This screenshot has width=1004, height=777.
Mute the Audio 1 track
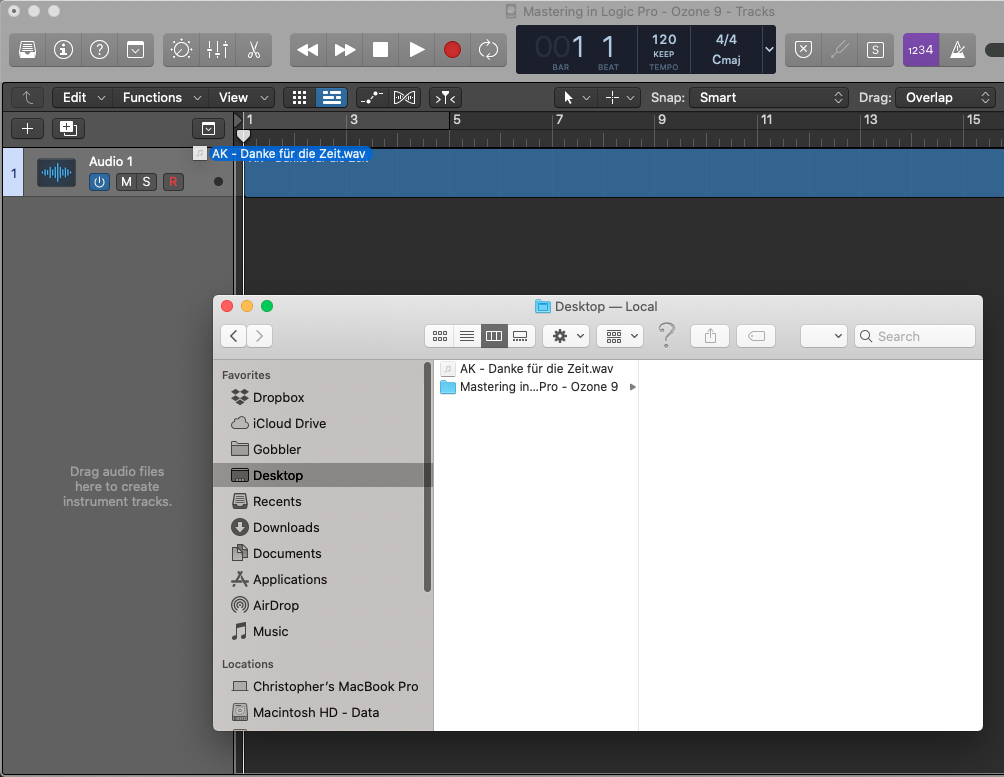tap(126, 182)
